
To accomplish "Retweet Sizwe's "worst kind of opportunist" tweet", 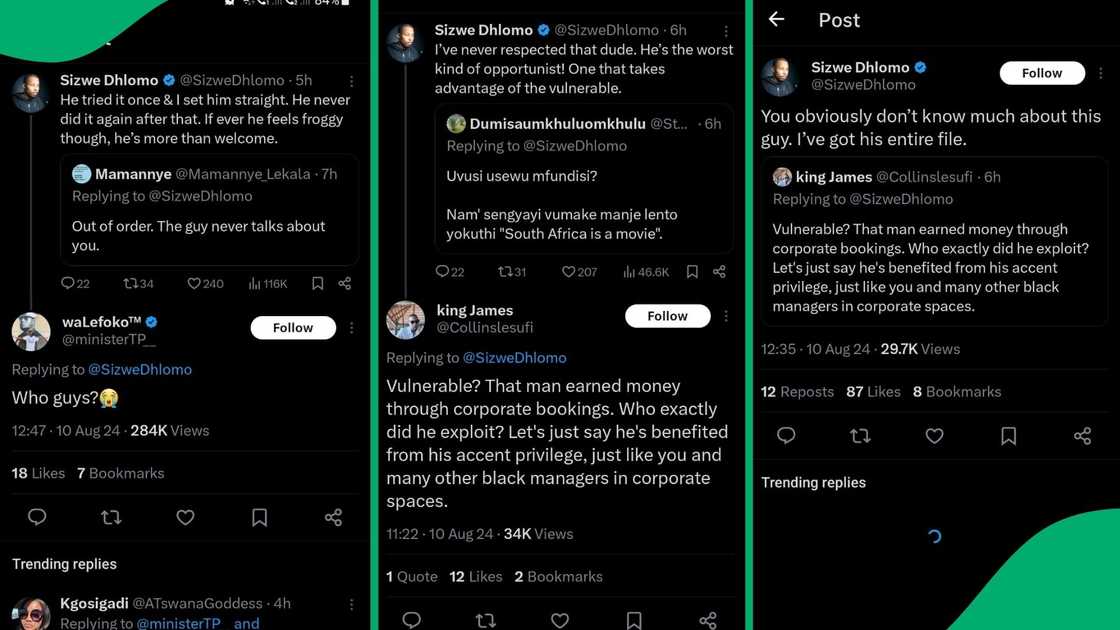I will tap(505, 272).
